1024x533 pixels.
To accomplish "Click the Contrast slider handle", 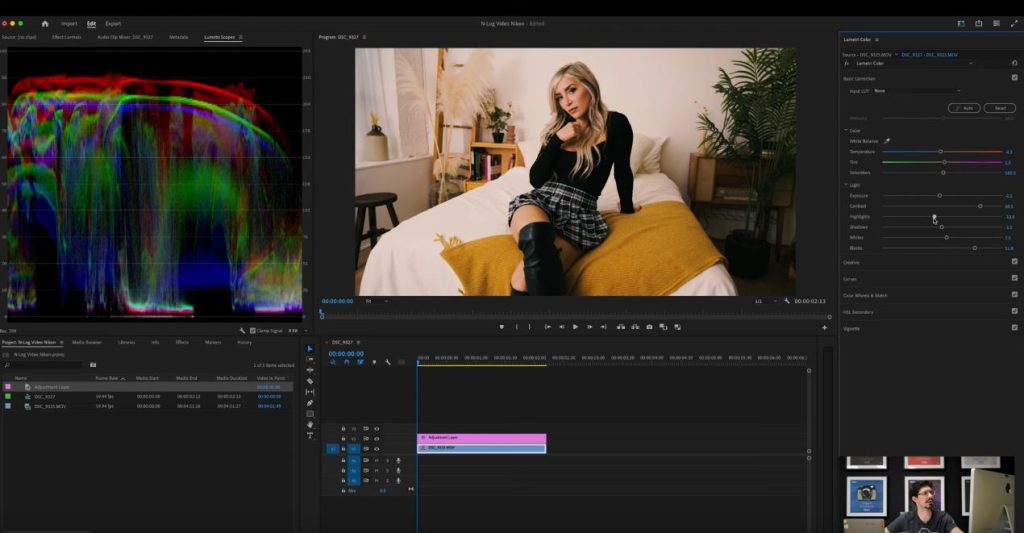I will pos(979,206).
